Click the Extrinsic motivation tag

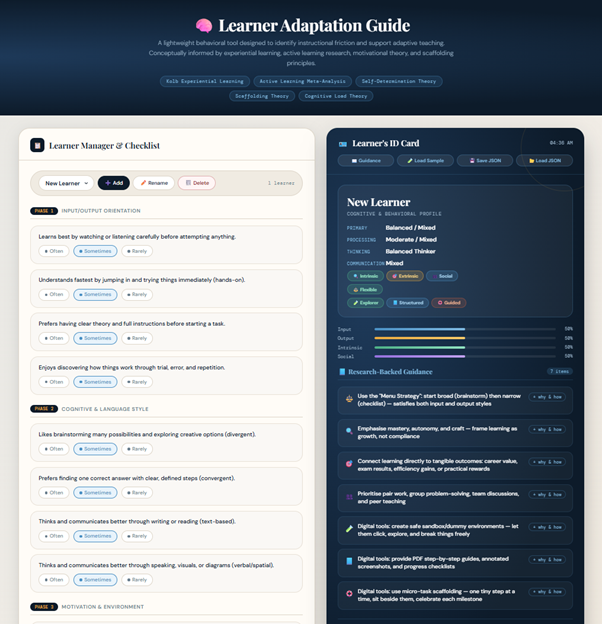tap(405, 276)
